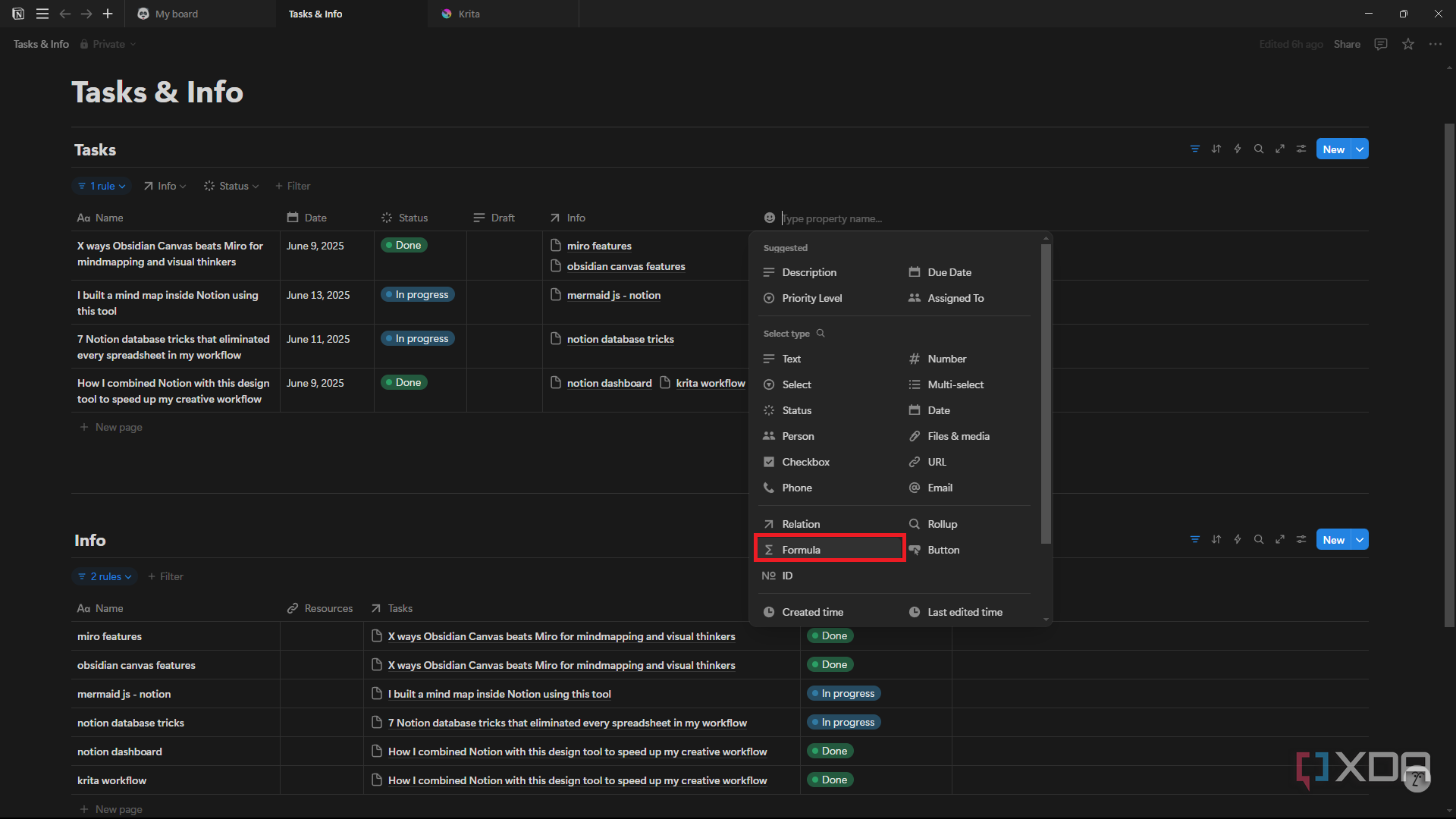Click the Info database sort icon
Viewport: 1456px width, 819px height.
point(1216,540)
